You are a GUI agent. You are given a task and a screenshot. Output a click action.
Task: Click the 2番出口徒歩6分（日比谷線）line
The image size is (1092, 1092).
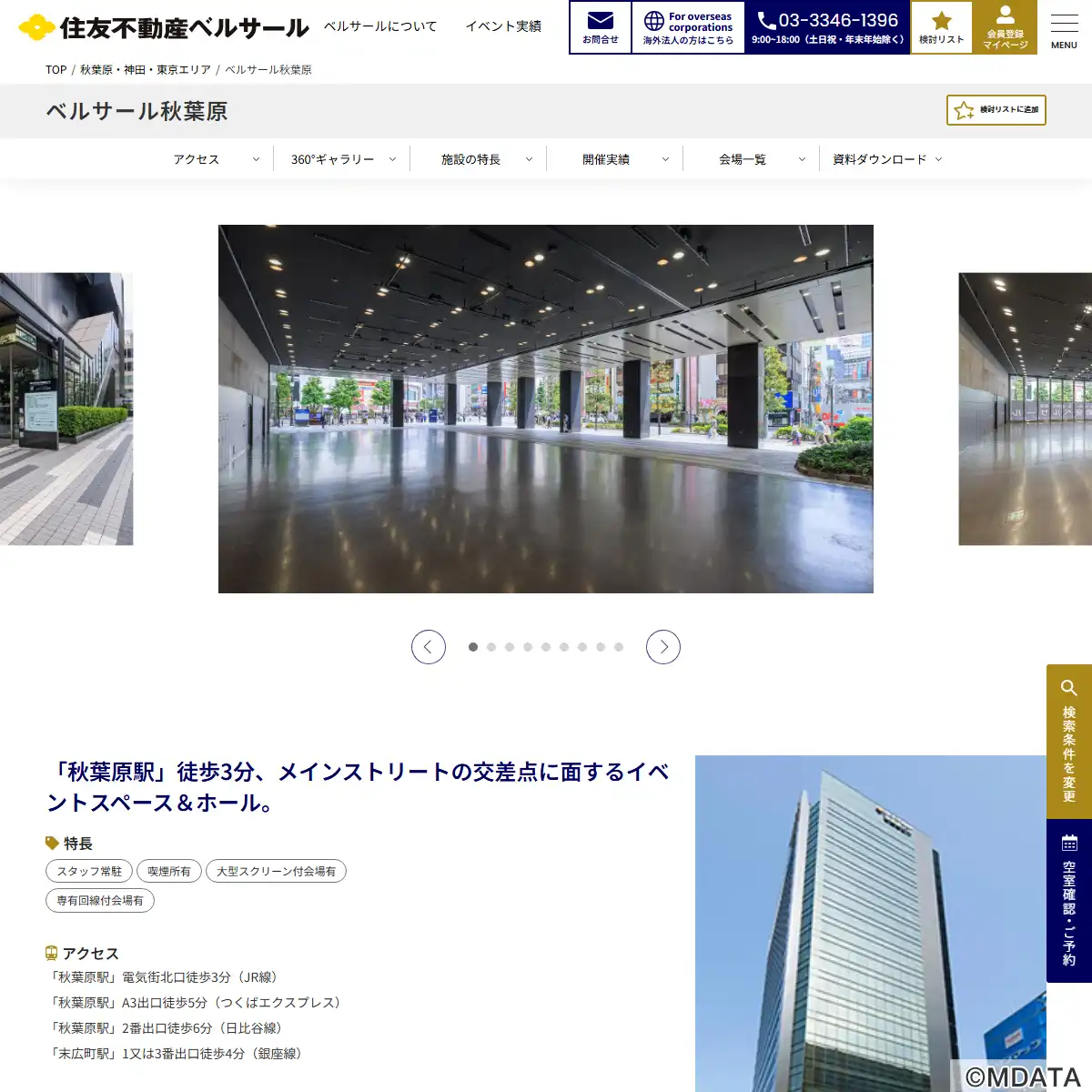[x=167, y=1028]
